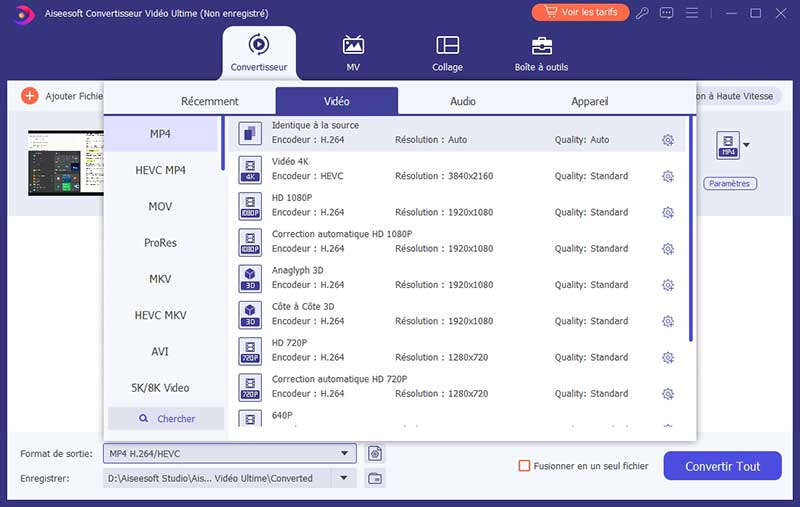
Task: Open the MV module
Action: (x=353, y=53)
